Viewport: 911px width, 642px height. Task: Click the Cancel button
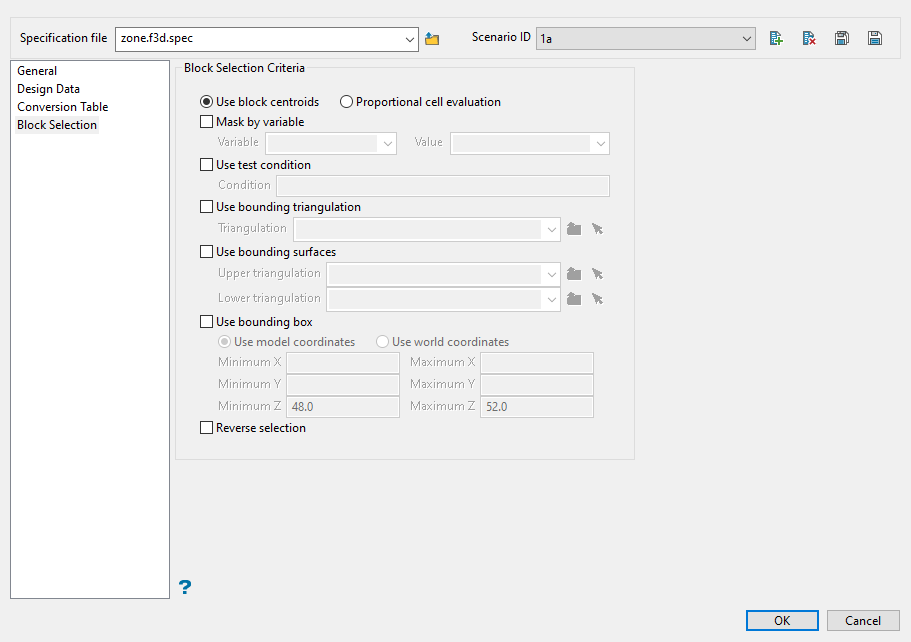pos(862,621)
